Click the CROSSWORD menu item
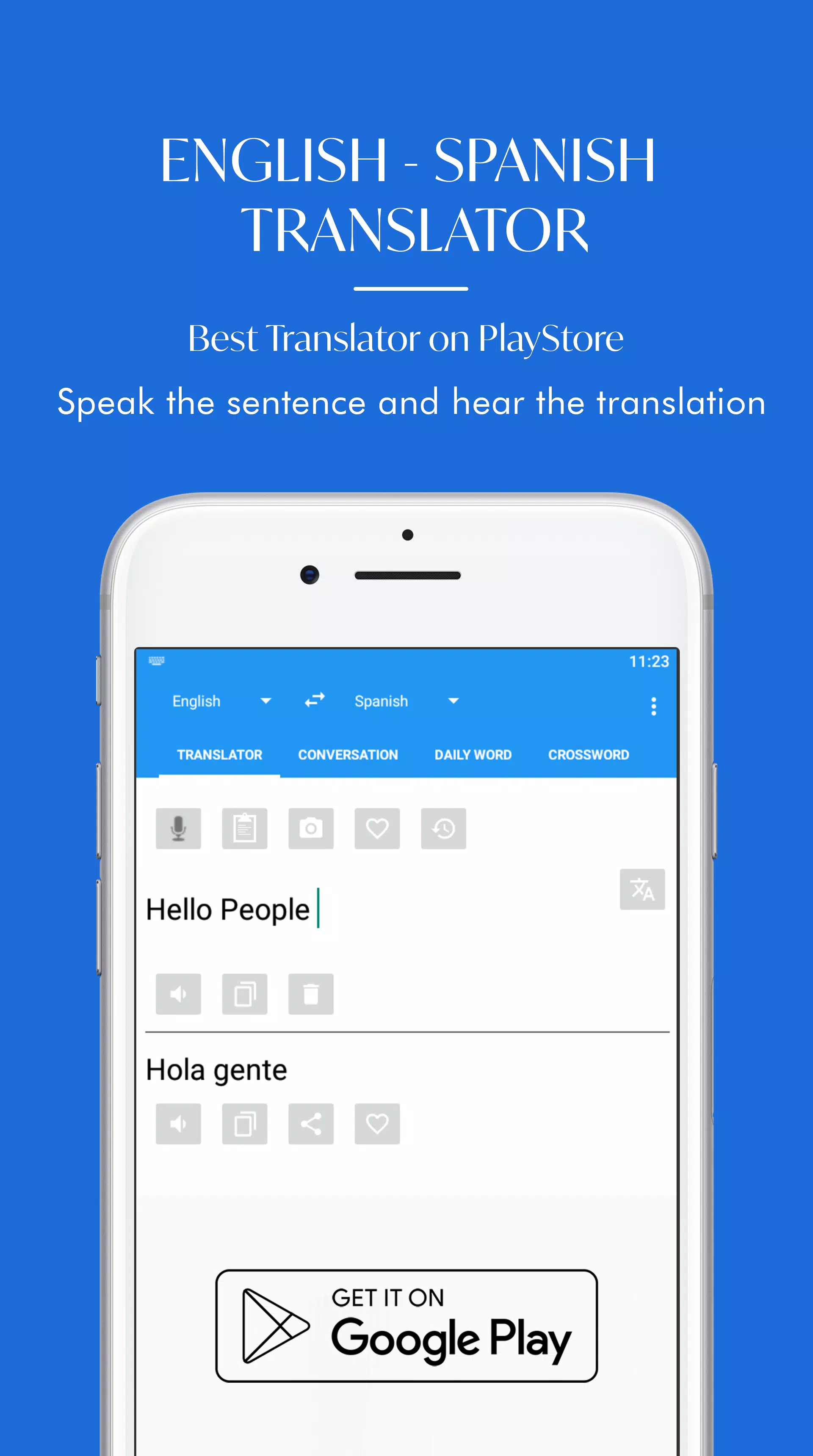 pos(589,755)
